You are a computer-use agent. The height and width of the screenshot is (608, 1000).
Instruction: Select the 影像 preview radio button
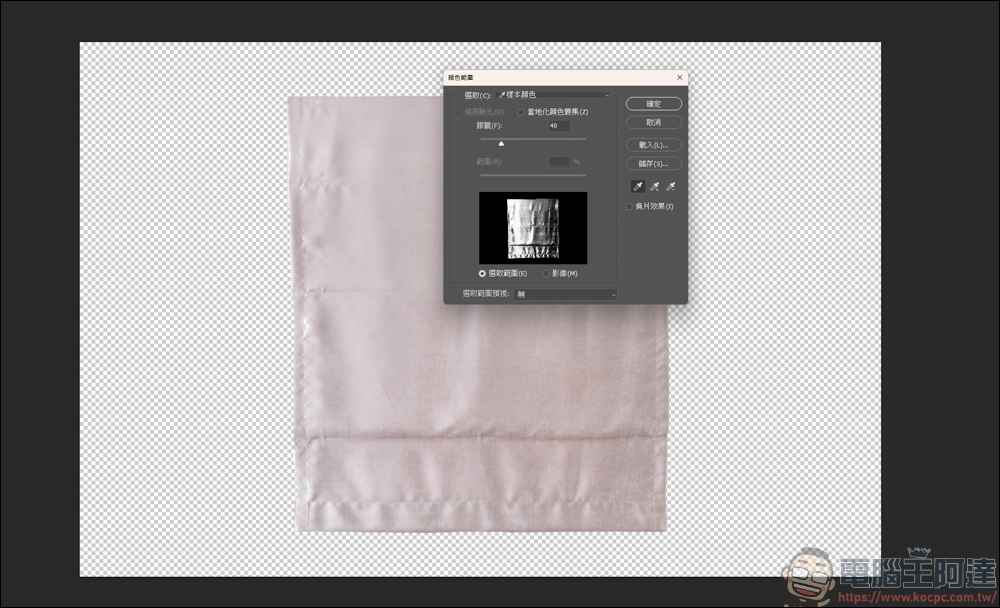point(545,273)
